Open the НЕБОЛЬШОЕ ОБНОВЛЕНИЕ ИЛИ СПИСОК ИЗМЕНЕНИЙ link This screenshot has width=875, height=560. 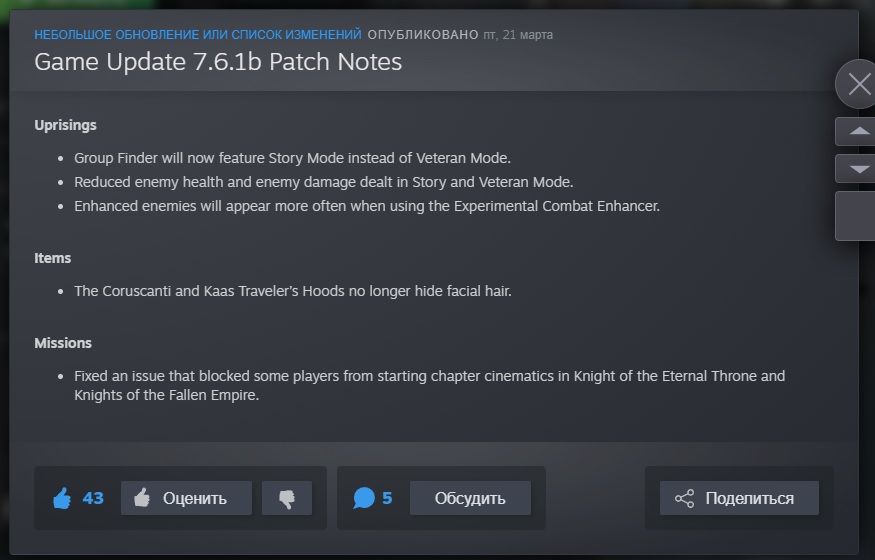198,35
